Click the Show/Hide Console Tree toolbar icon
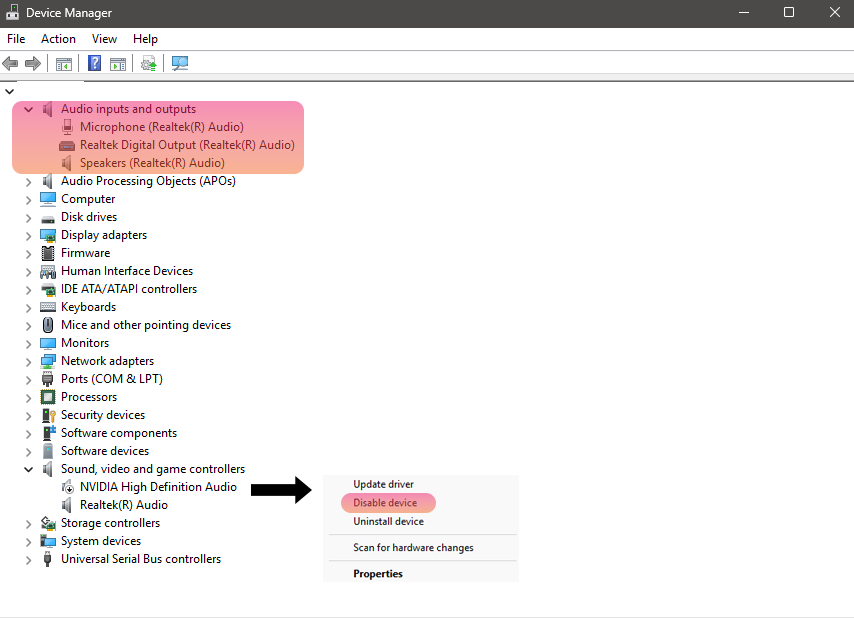This screenshot has width=854, height=619. click(x=64, y=64)
